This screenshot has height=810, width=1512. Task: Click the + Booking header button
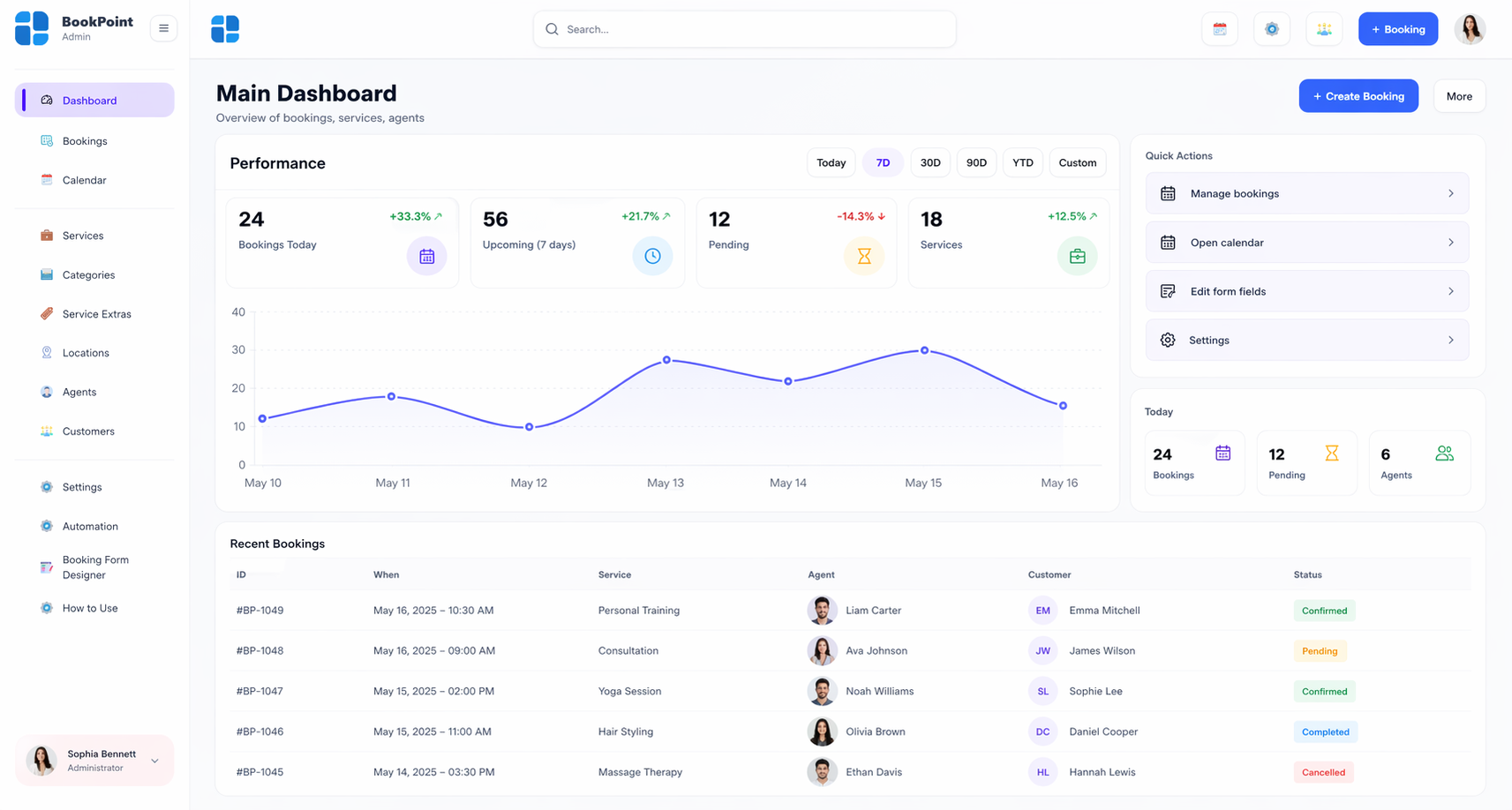point(1397,29)
